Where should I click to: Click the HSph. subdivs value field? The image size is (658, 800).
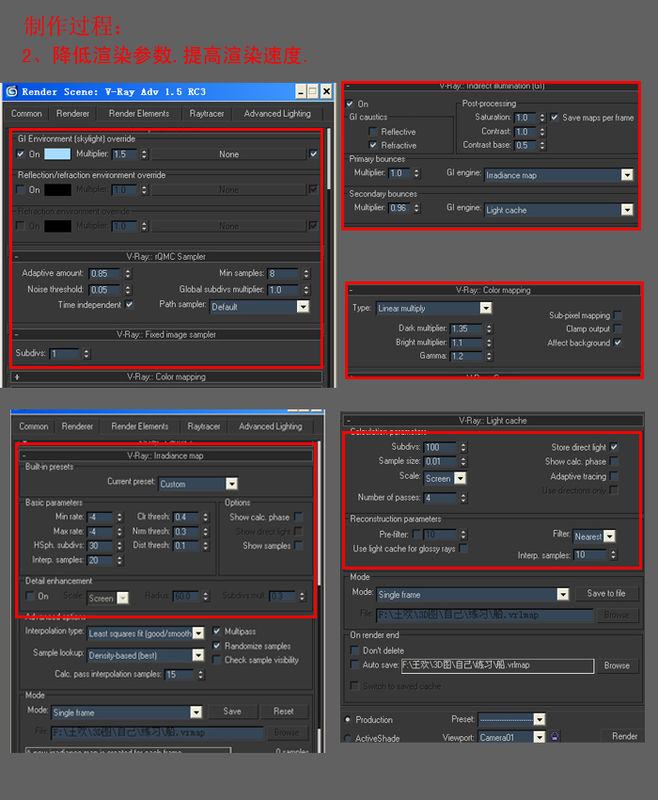[99, 546]
